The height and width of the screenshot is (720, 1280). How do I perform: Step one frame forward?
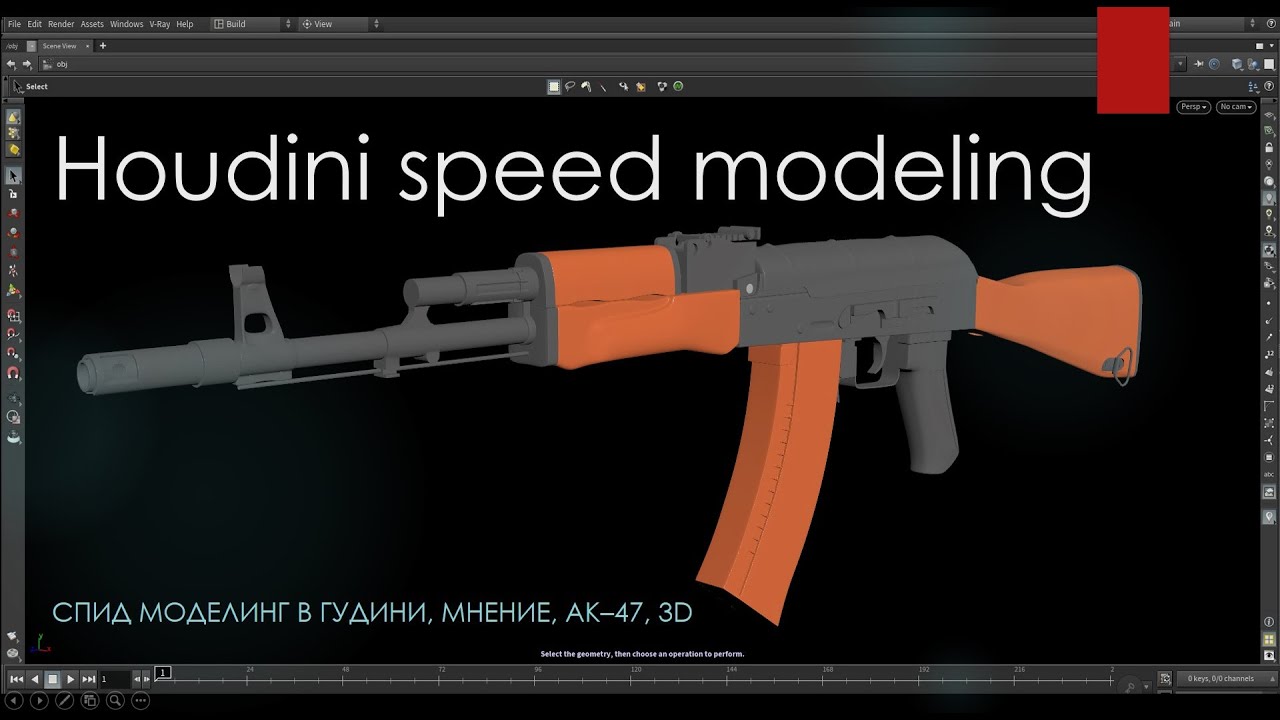pyautogui.click(x=147, y=679)
